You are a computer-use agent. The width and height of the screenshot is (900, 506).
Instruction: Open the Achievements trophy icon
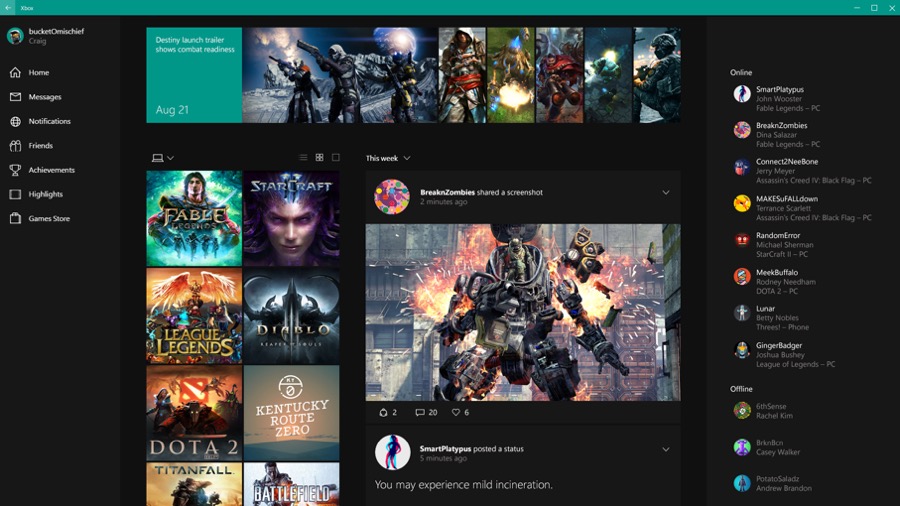pos(15,170)
